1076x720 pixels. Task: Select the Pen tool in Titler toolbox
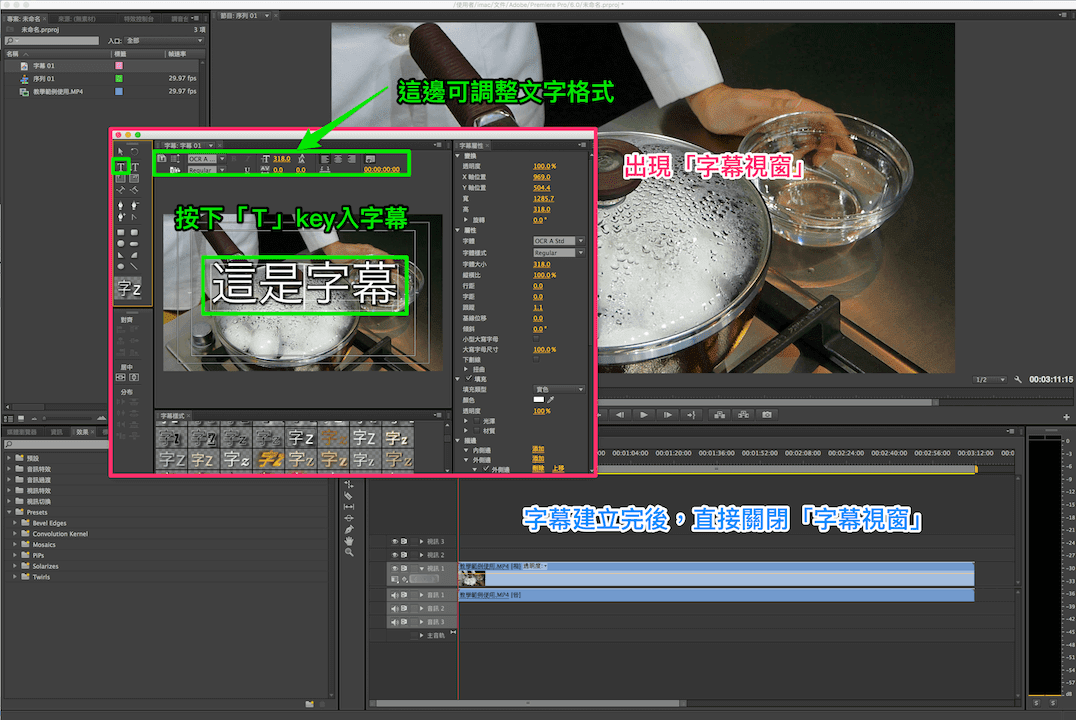(121, 205)
